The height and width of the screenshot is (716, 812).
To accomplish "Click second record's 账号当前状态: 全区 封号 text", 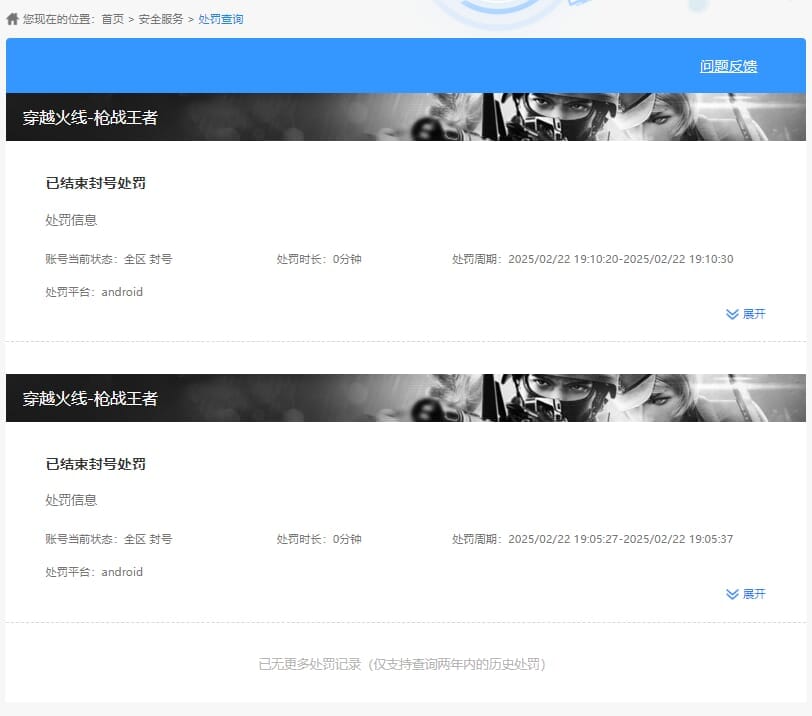I will click(108, 539).
